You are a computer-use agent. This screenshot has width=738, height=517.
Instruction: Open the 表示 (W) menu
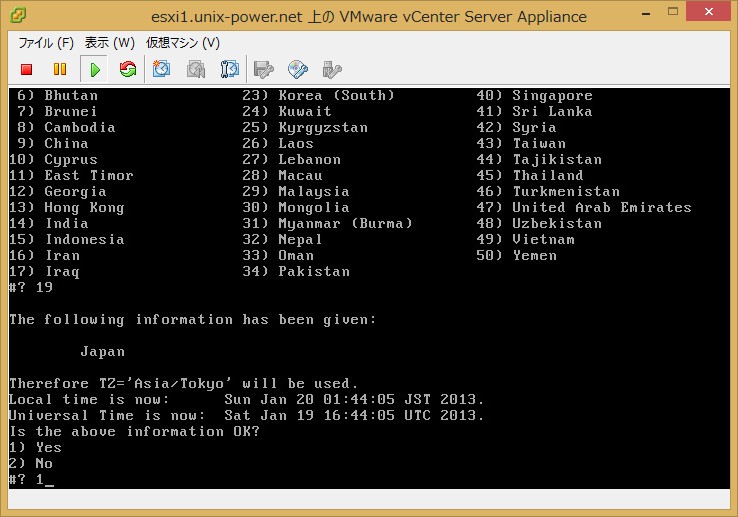tap(110, 43)
